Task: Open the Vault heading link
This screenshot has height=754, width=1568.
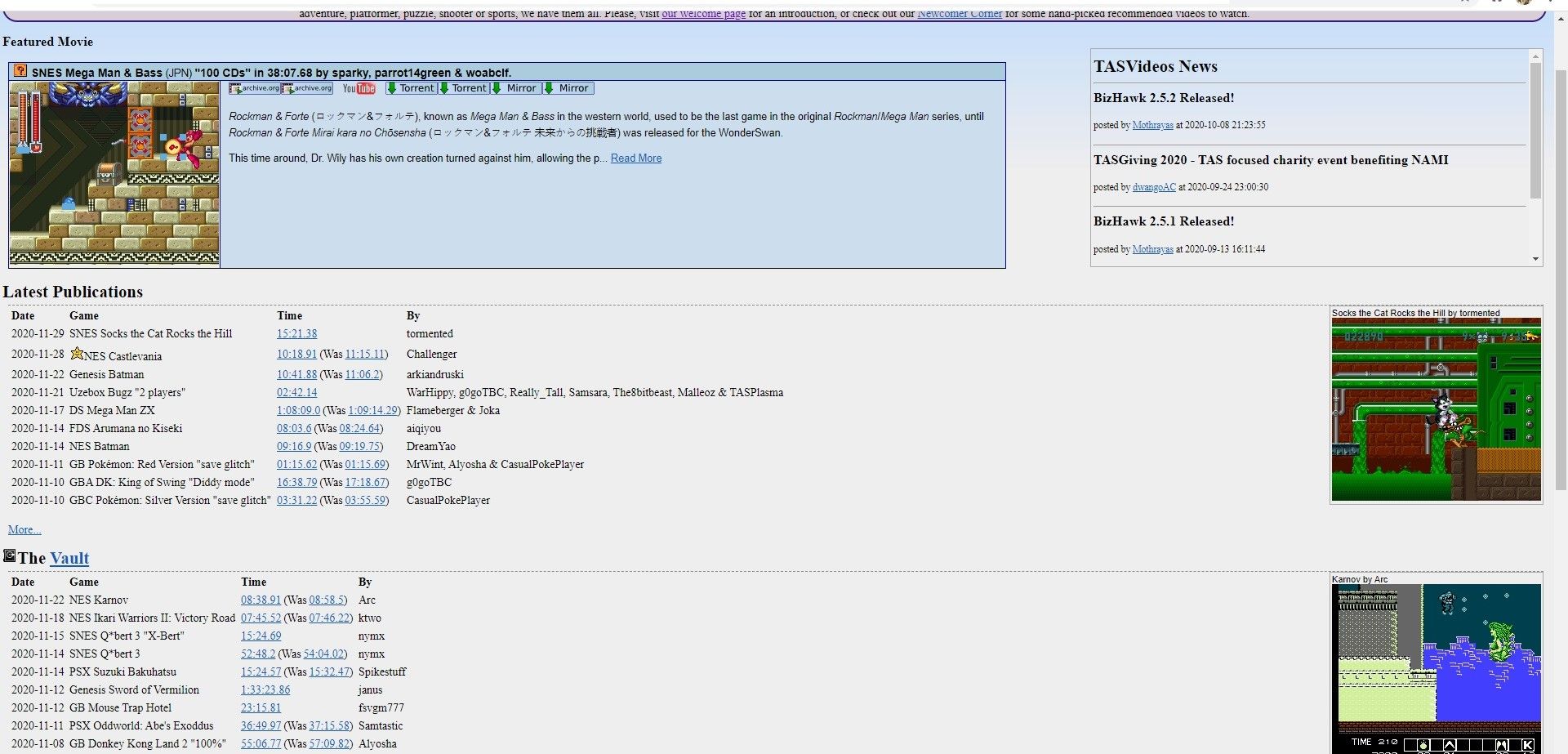Action: click(x=69, y=559)
